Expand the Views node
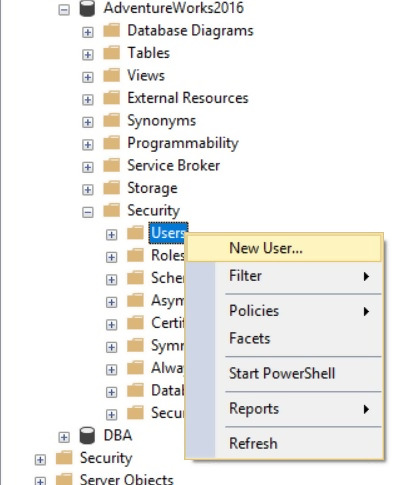413x485 pixels. (88, 77)
